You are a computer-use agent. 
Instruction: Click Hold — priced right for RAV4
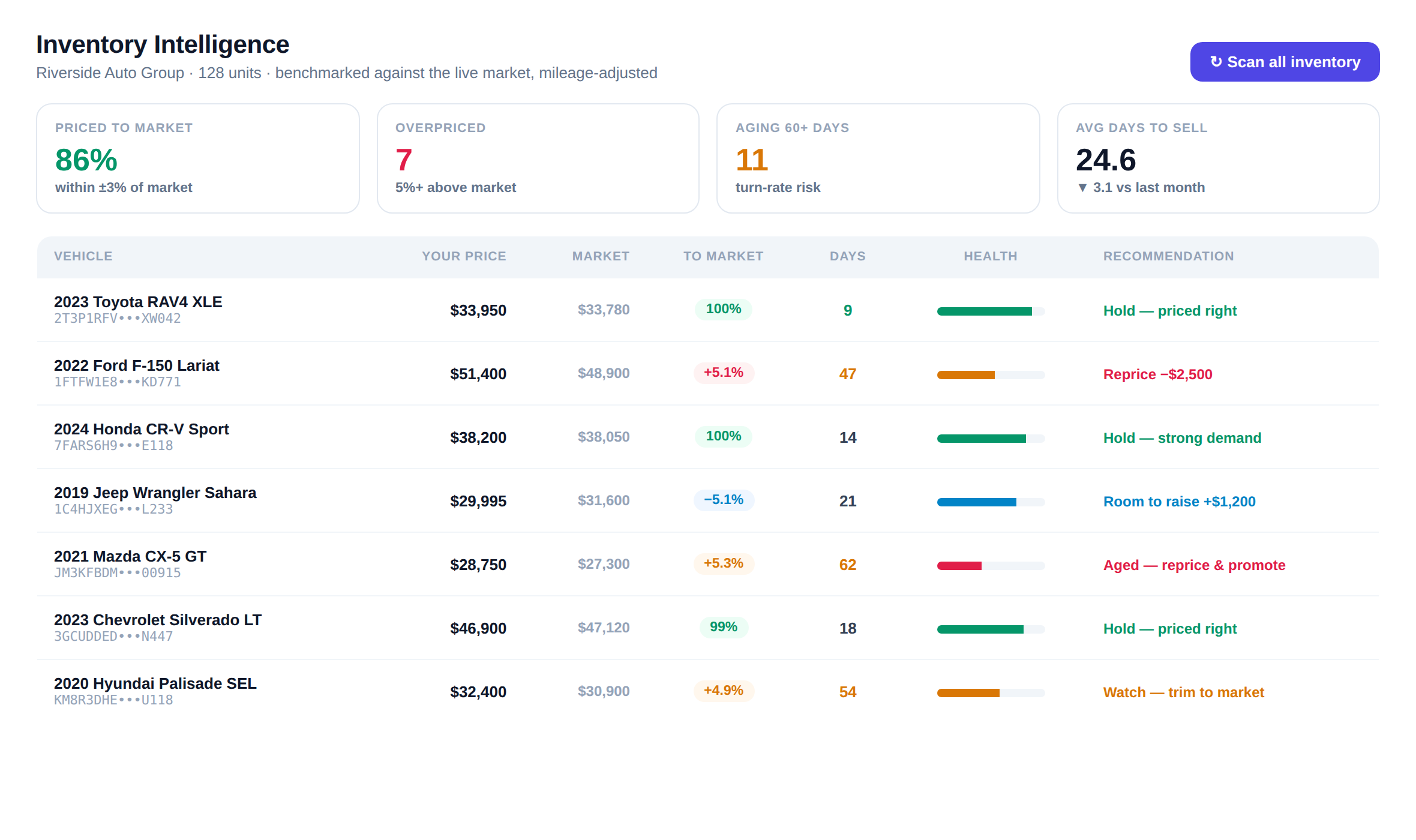click(1170, 311)
